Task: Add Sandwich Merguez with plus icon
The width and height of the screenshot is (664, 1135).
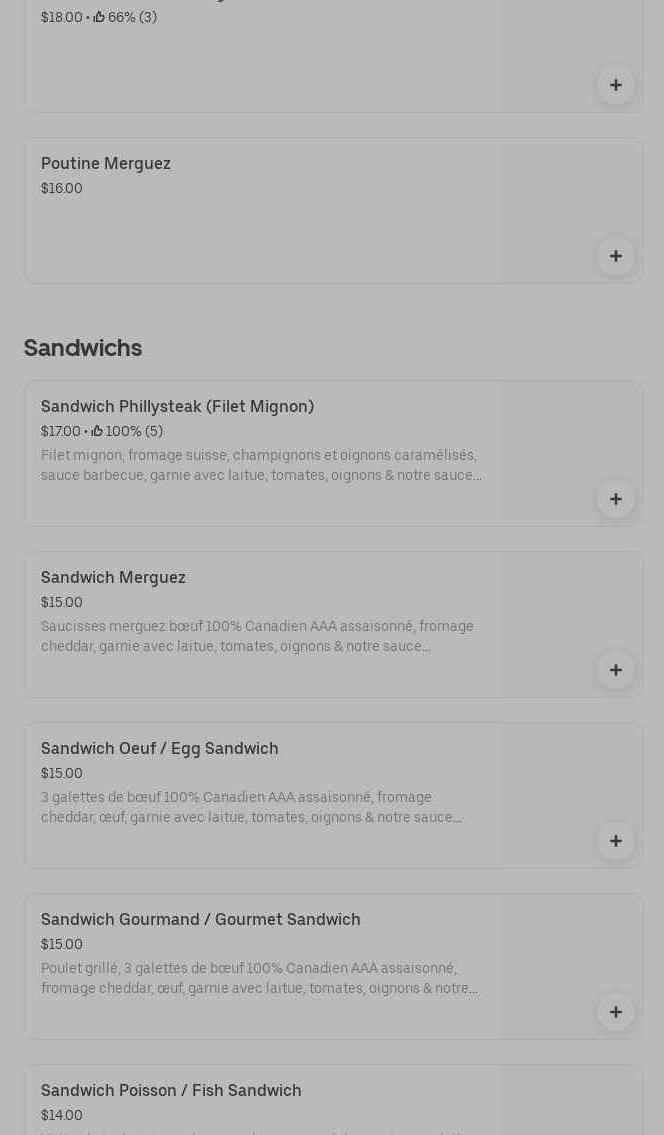Action: 615,670
